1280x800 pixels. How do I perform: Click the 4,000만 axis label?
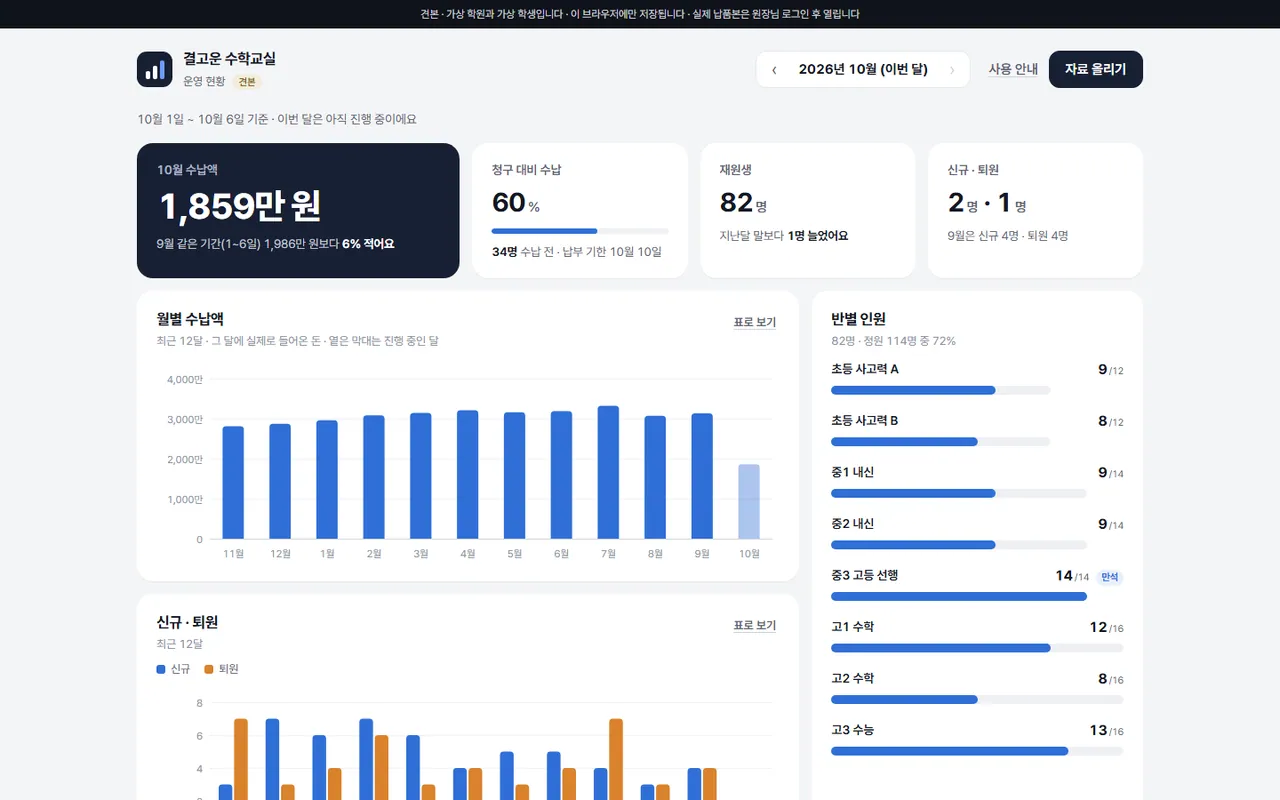(x=185, y=380)
